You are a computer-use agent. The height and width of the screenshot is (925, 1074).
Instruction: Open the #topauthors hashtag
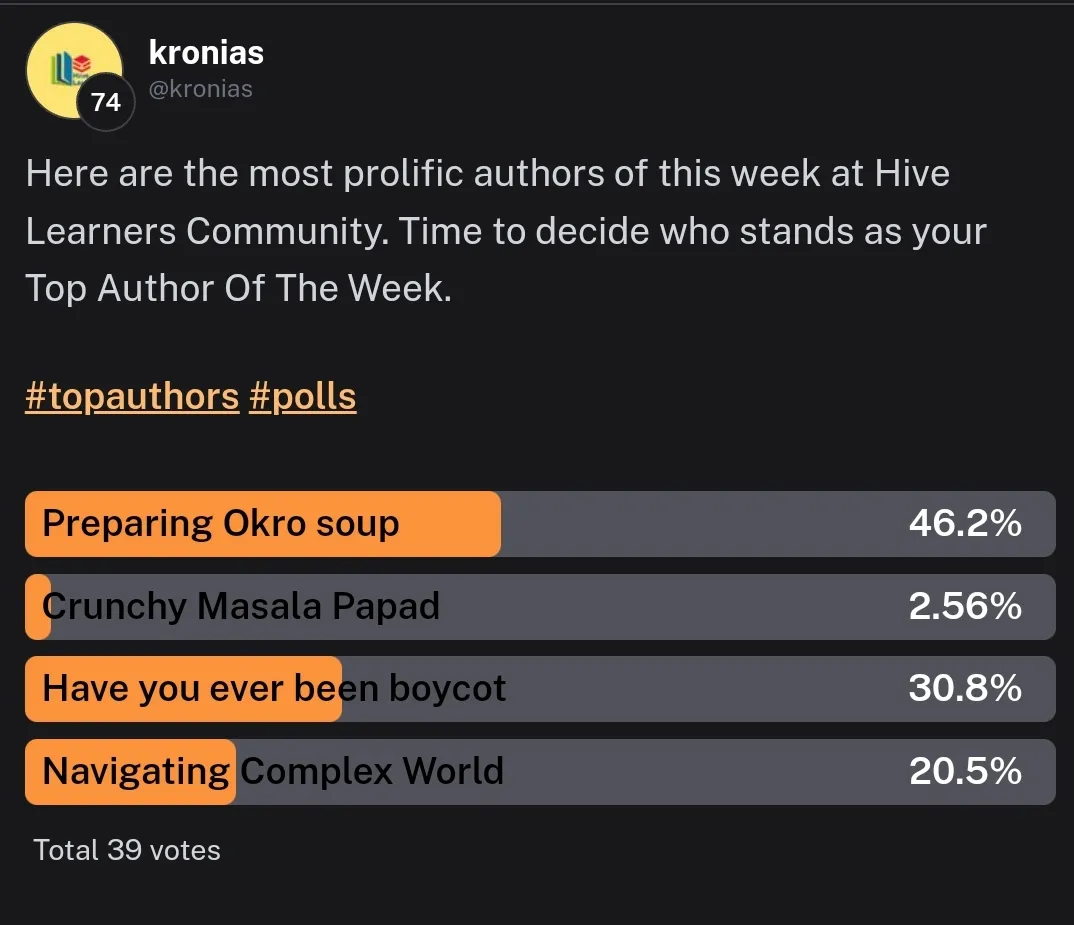tap(132, 397)
